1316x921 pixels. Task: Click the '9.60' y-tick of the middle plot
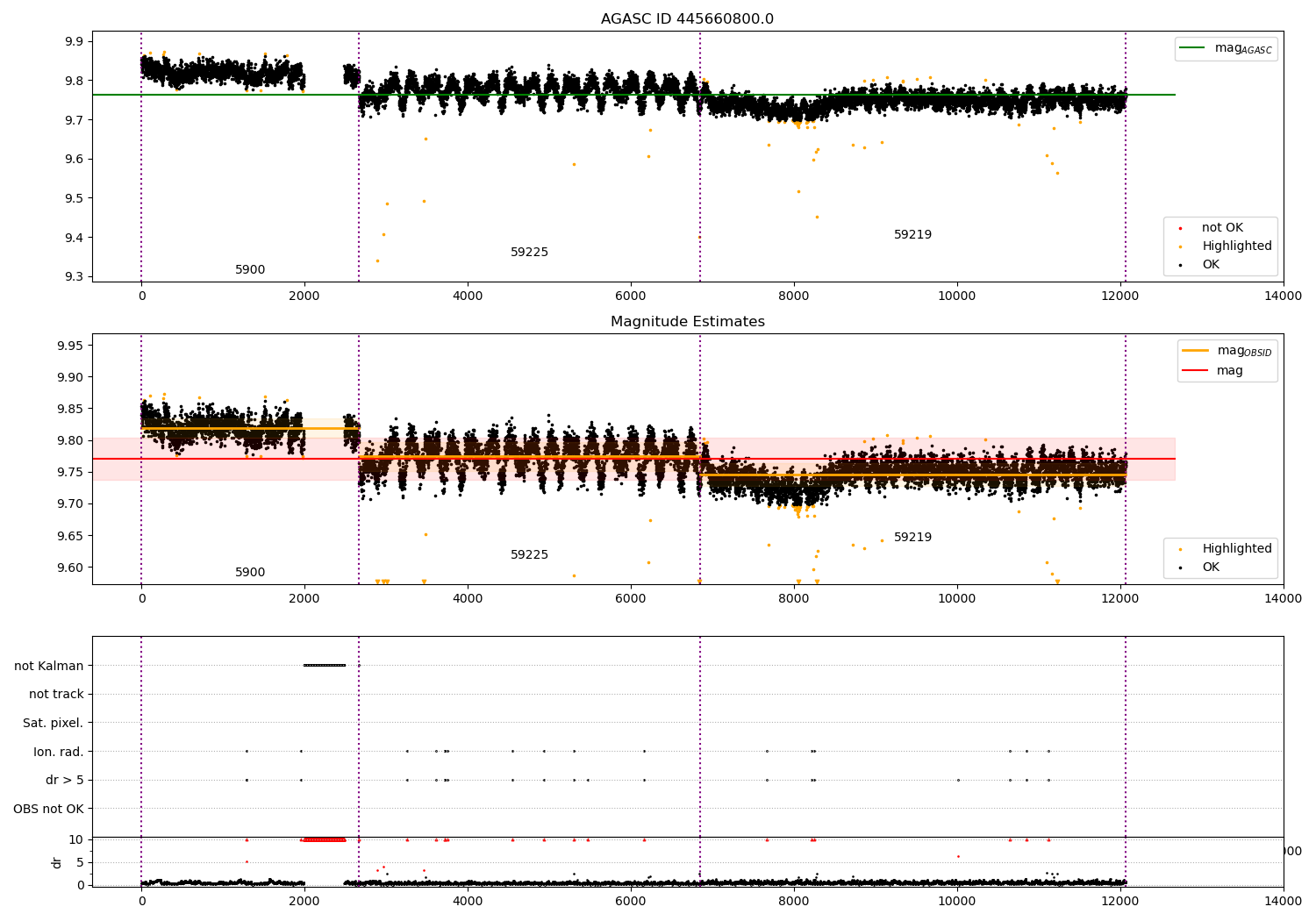pos(71,568)
